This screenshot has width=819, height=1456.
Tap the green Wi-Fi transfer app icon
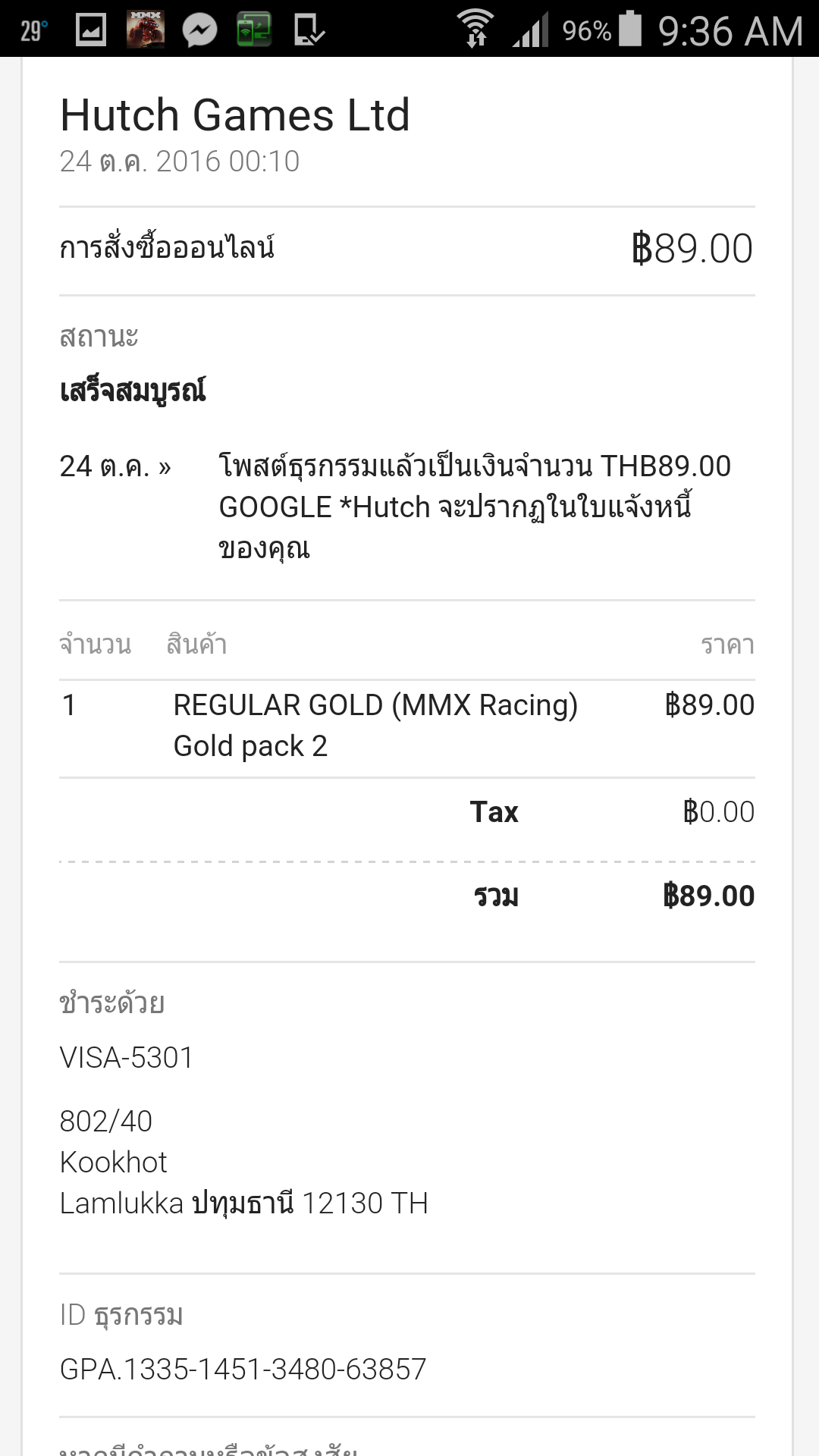coord(254,30)
